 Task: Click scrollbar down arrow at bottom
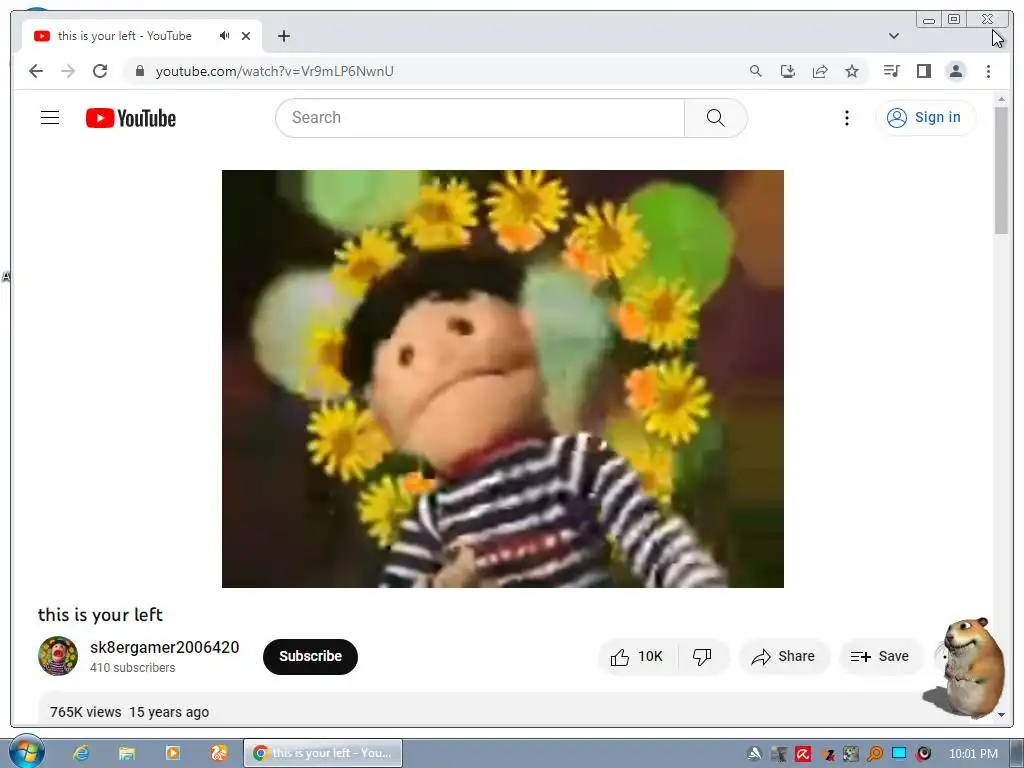click(x=1001, y=714)
